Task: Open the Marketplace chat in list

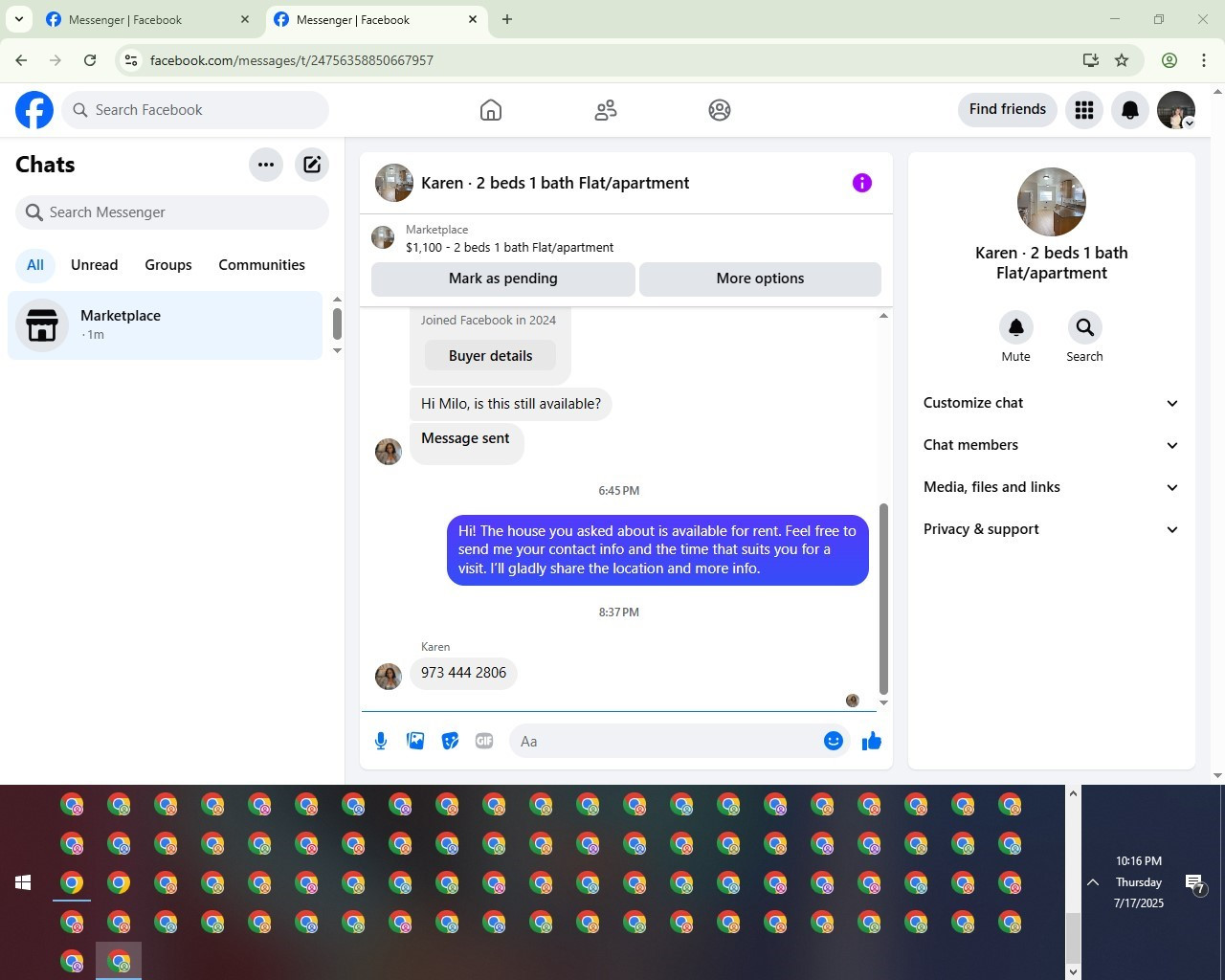Action: pyautogui.click(x=166, y=325)
